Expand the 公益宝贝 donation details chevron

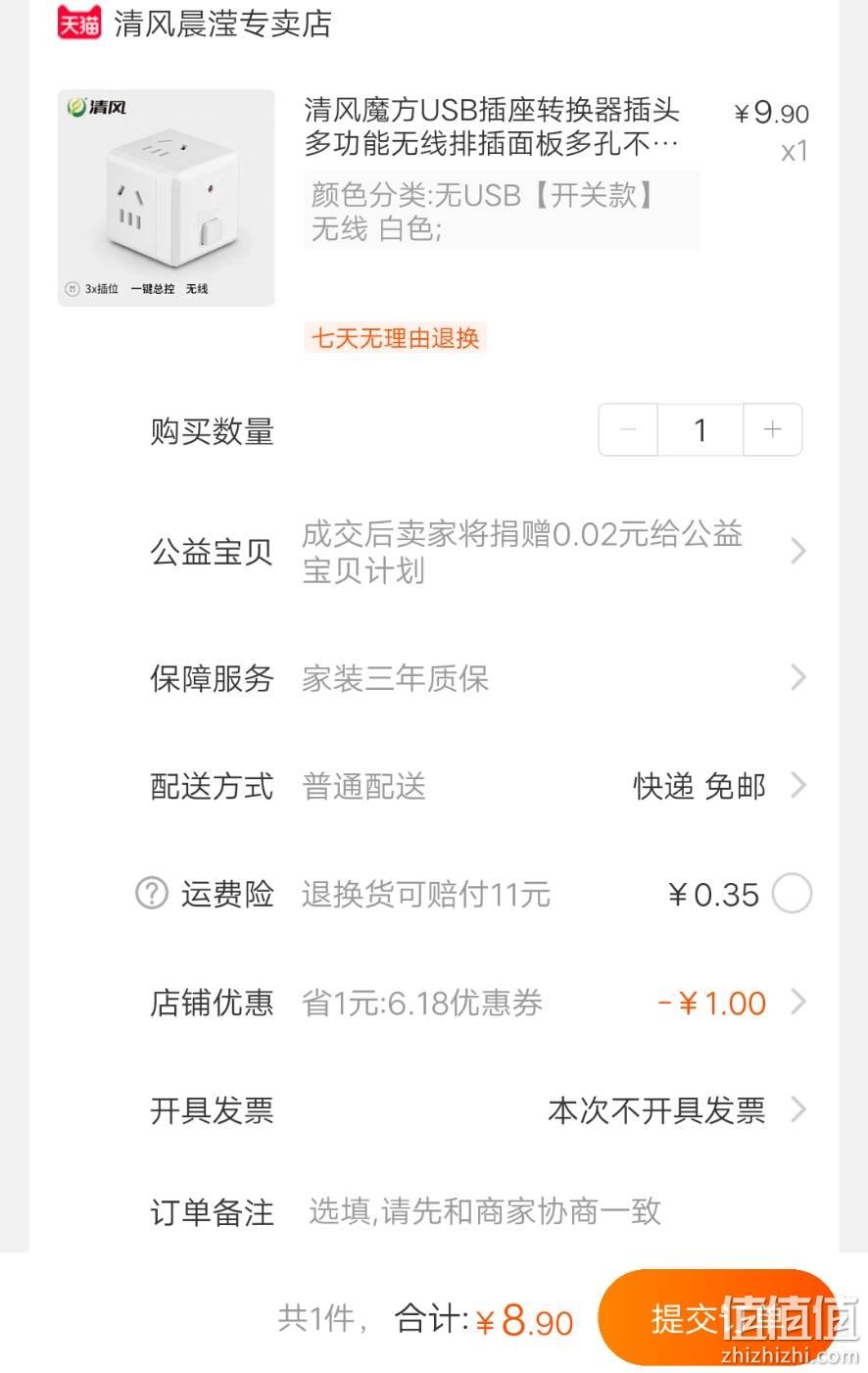[x=797, y=552]
